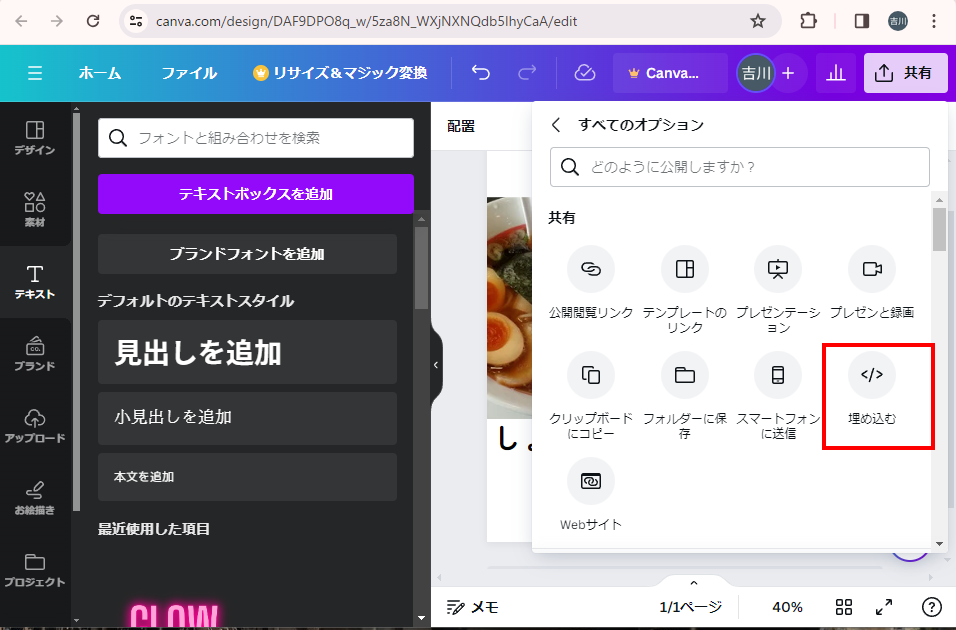Open the Webサイト publish option
Viewport: 956px width, 630px height.
click(x=590, y=482)
